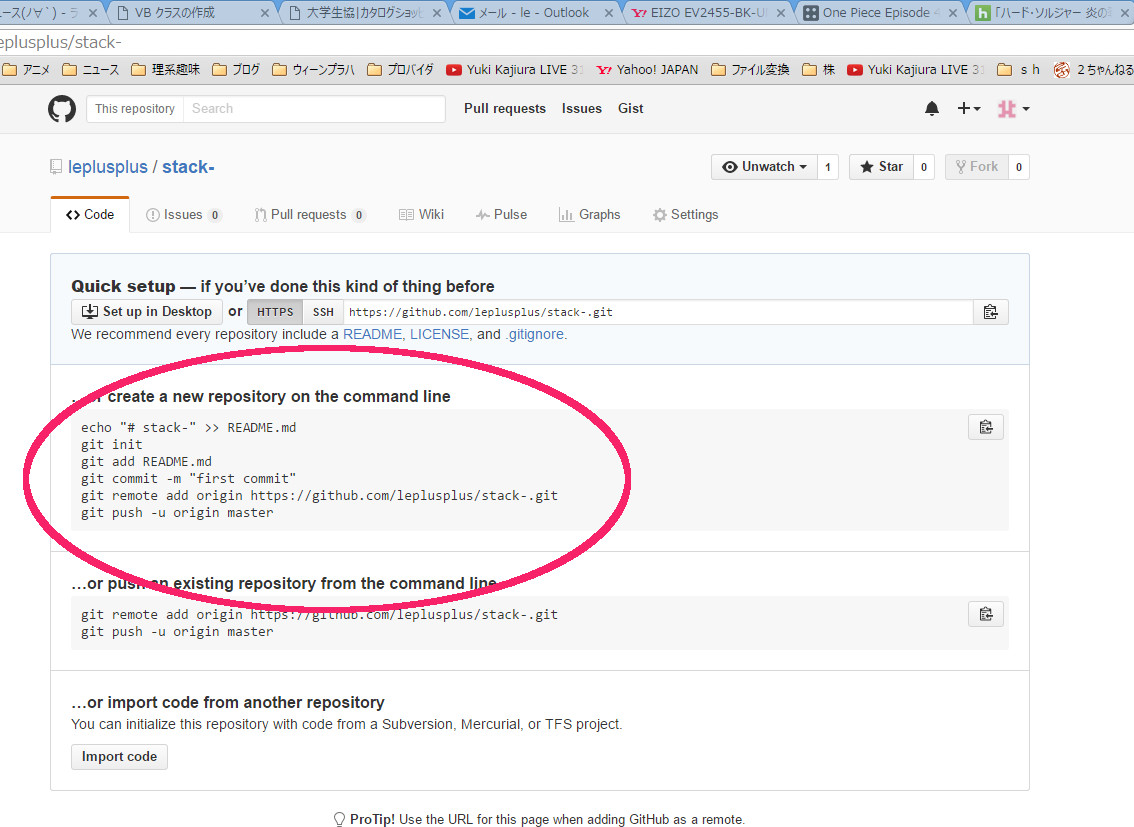Select the SSH protocol toggle

point(323,312)
